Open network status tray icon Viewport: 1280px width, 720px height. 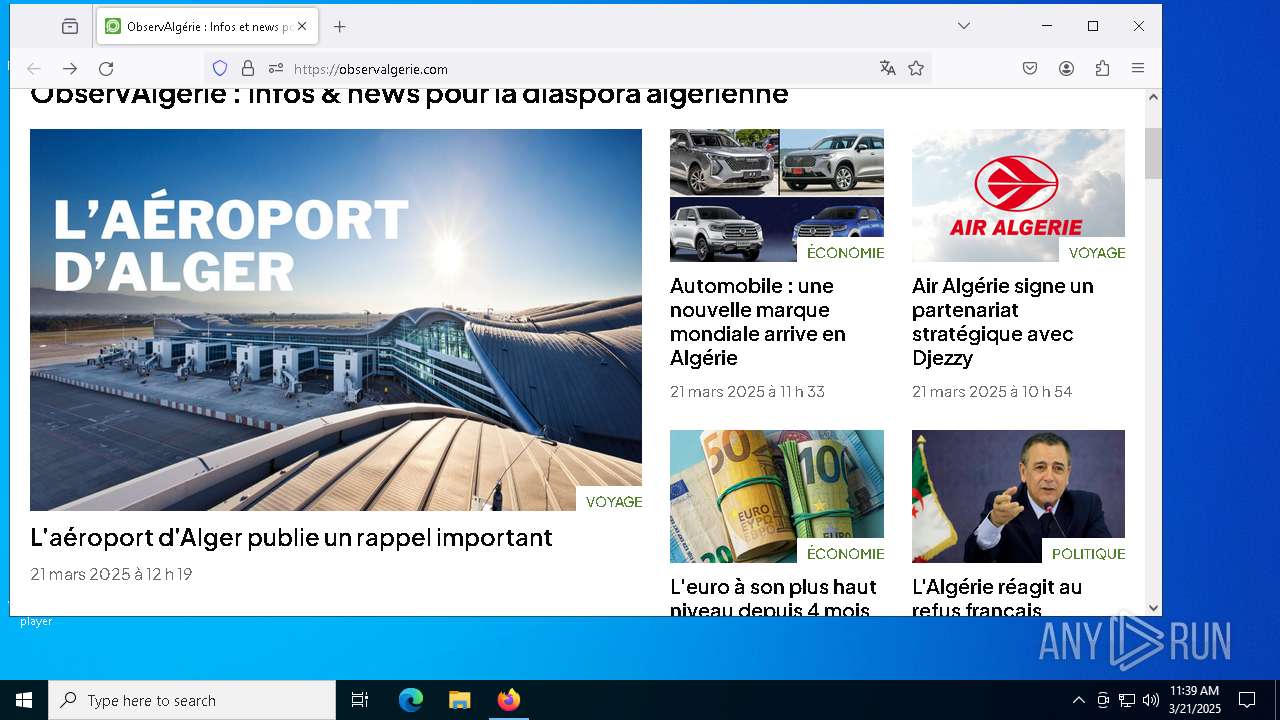click(1127, 700)
